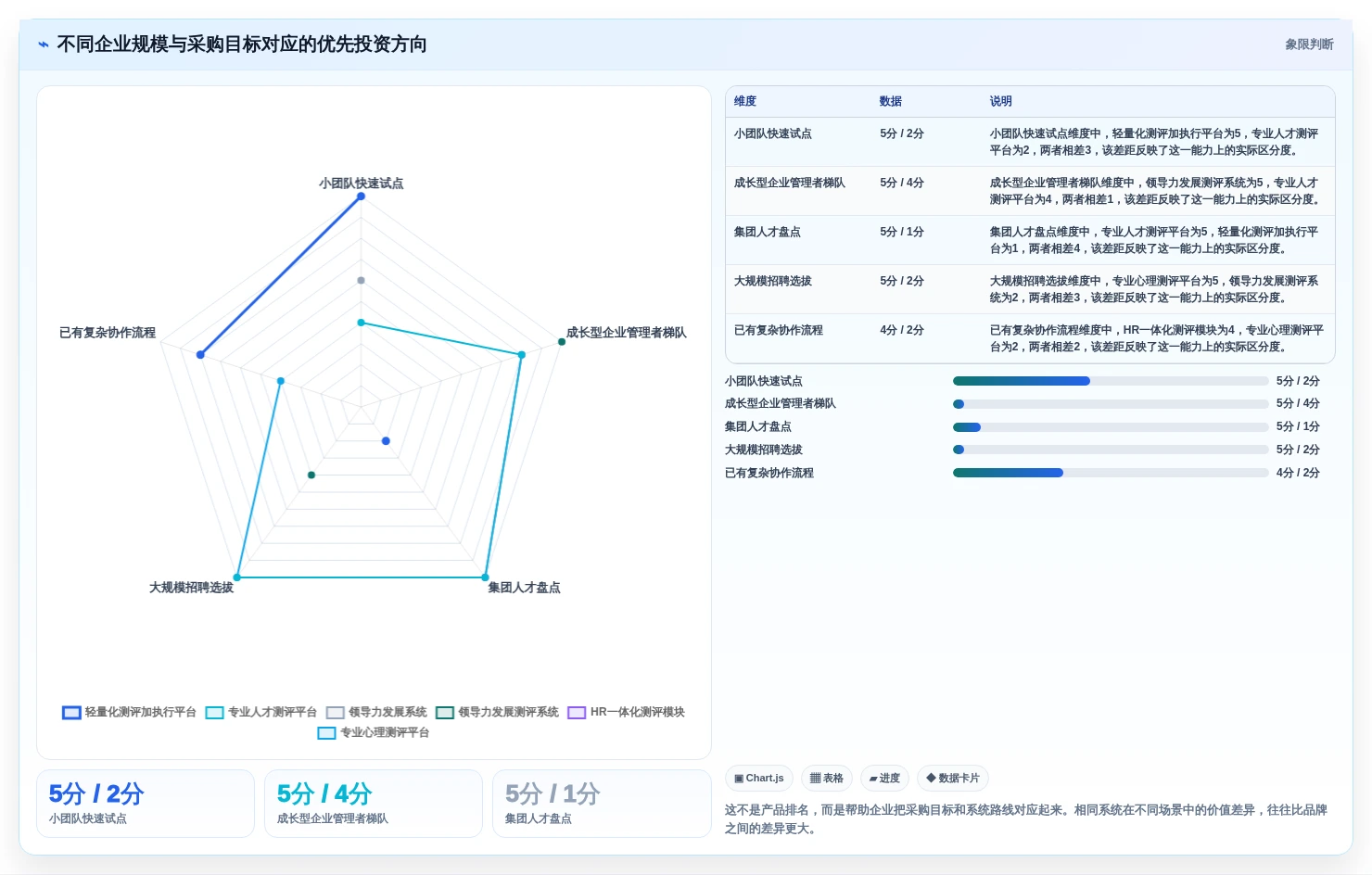Toggle the 领导力发展系统 legend entry
This screenshot has width=1372, height=875.
tap(376, 712)
